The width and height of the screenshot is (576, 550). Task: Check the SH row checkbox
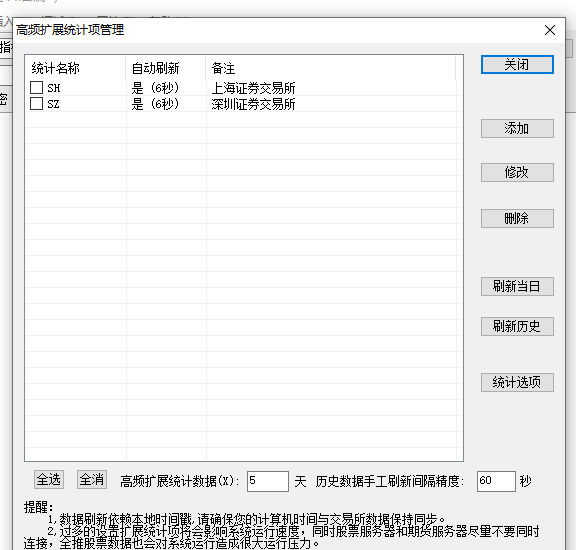click(x=36, y=88)
